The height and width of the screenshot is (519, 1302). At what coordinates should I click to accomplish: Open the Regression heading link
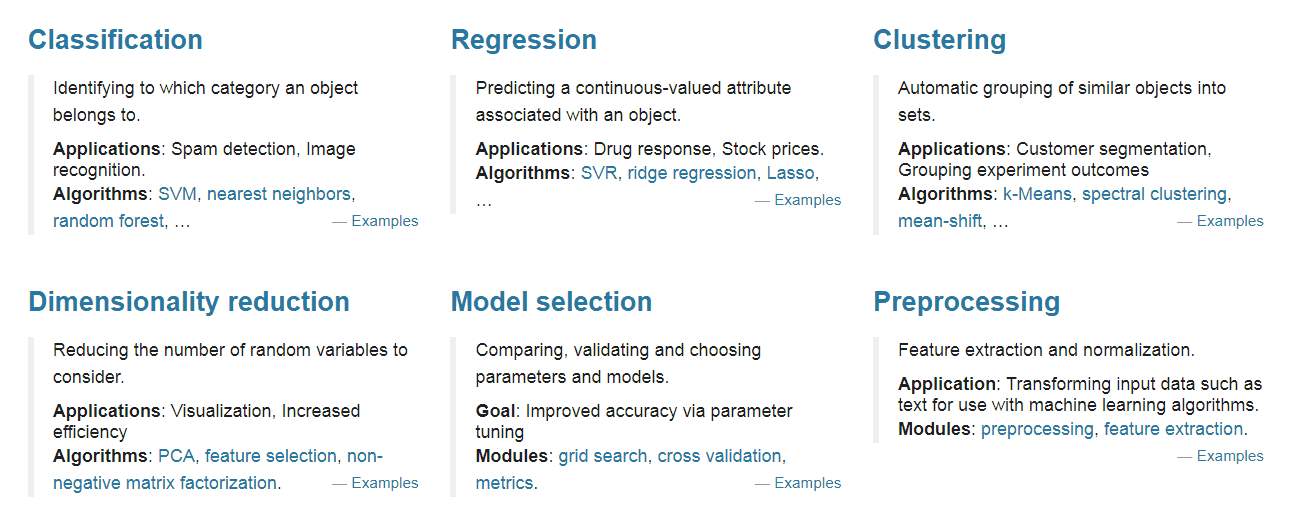[524, 40]
